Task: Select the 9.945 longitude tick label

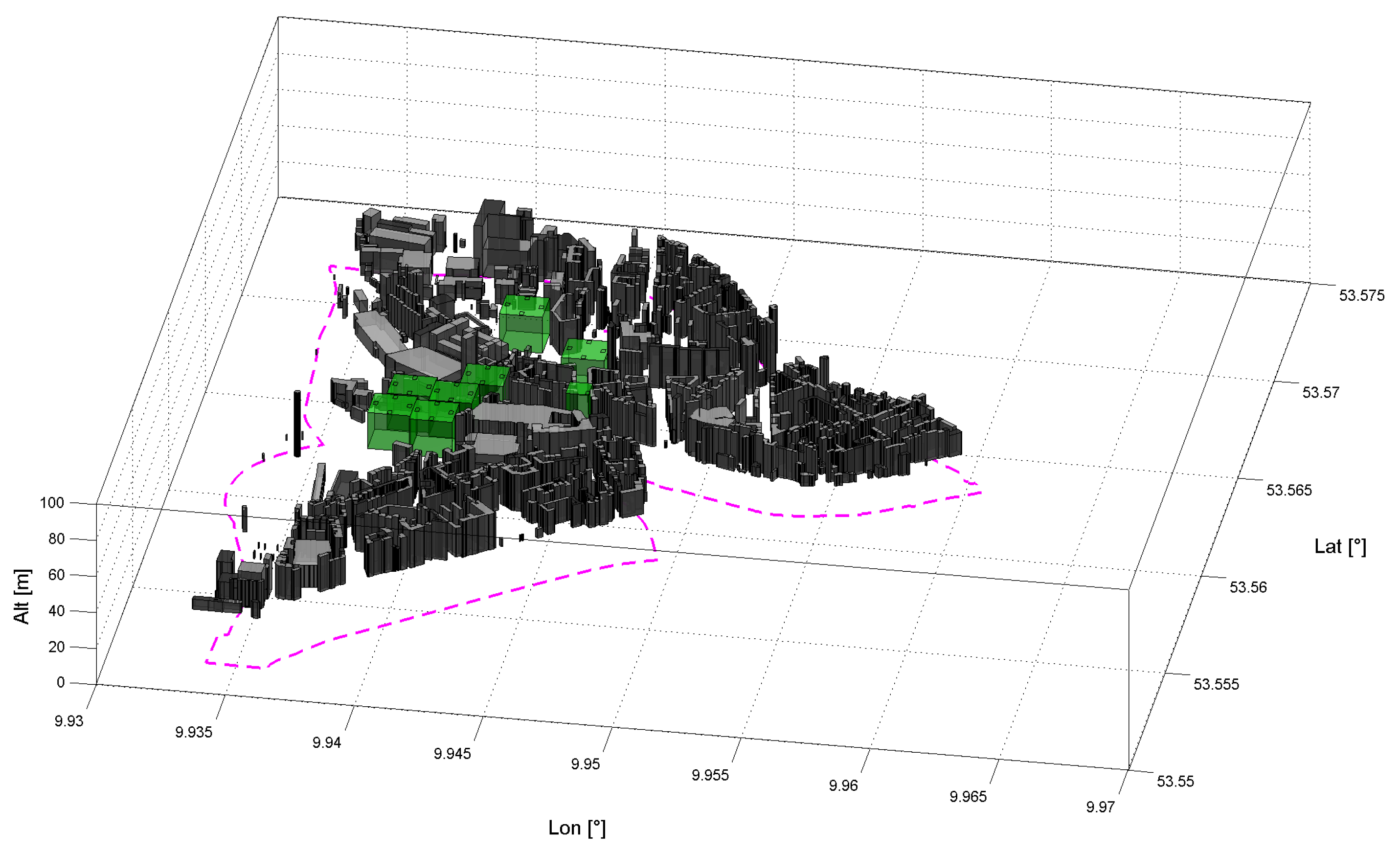Action: coord(452,754)
